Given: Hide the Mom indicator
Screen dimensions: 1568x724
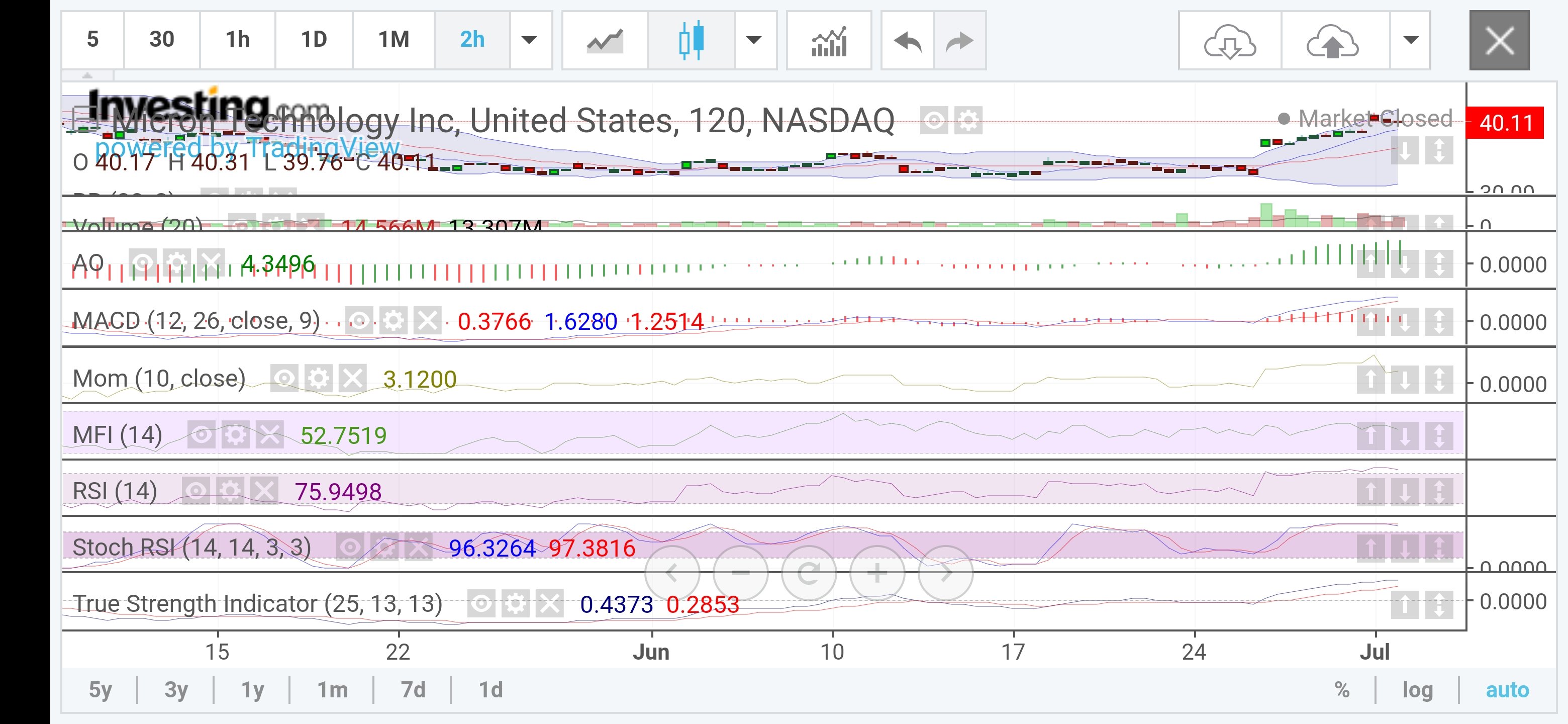Looking at the screenshot, I should pyautogui.click(x=284, y=378).
